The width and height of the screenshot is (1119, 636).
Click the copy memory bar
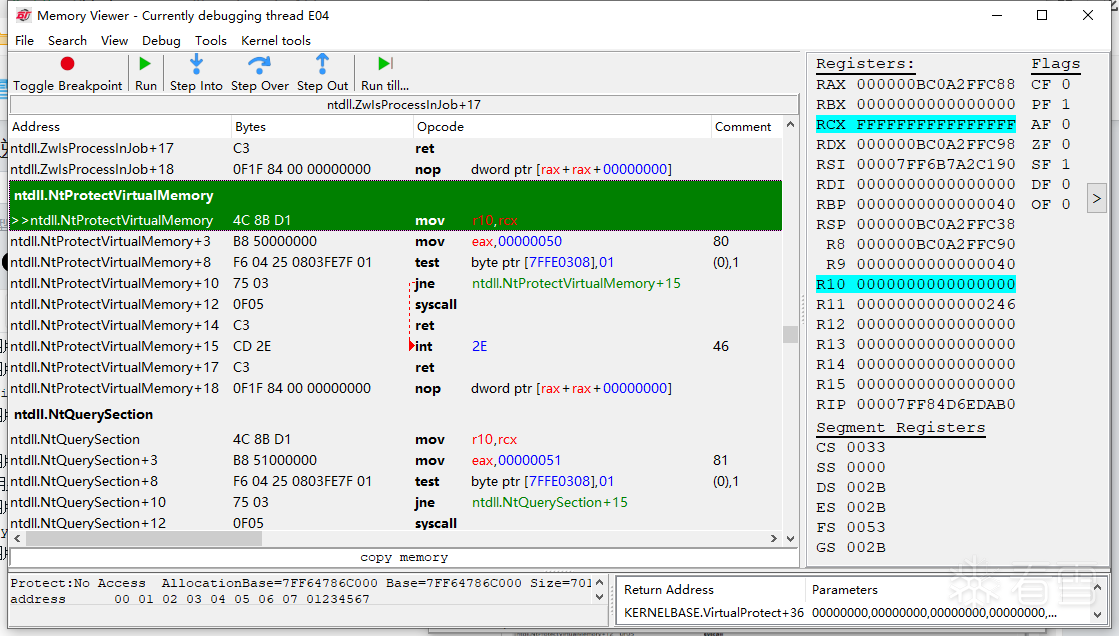pyautogui.click(x=404, y=557)
